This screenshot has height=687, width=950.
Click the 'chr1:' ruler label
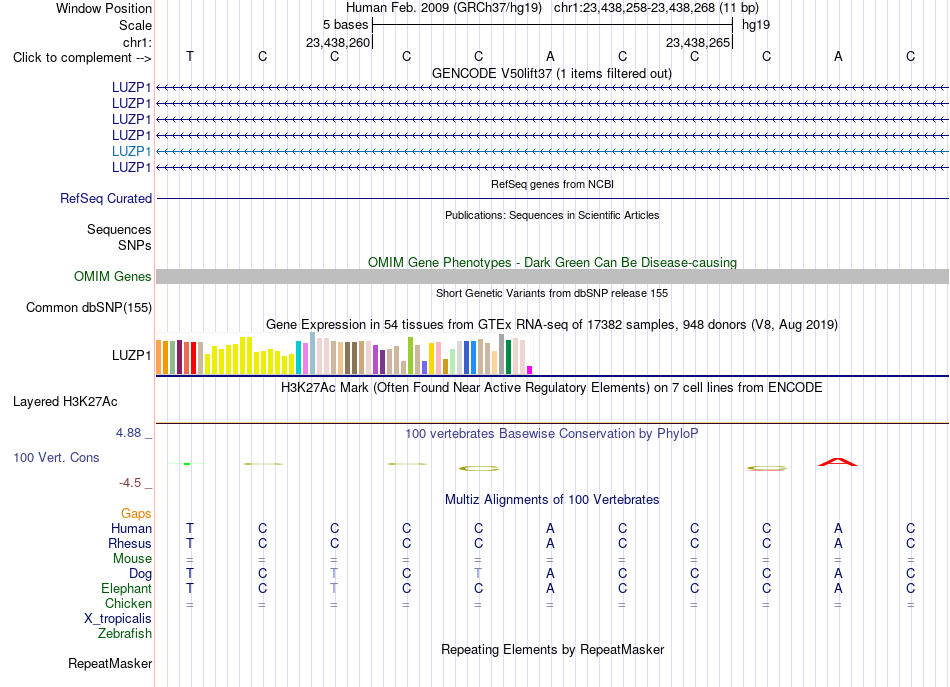click(x=137, y=42)
